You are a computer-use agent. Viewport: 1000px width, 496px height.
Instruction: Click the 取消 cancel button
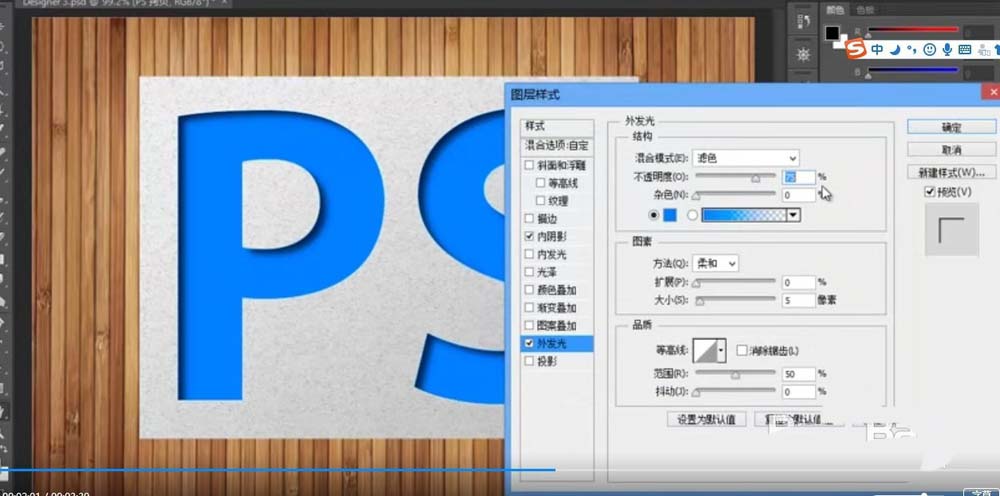click(952, 150)
